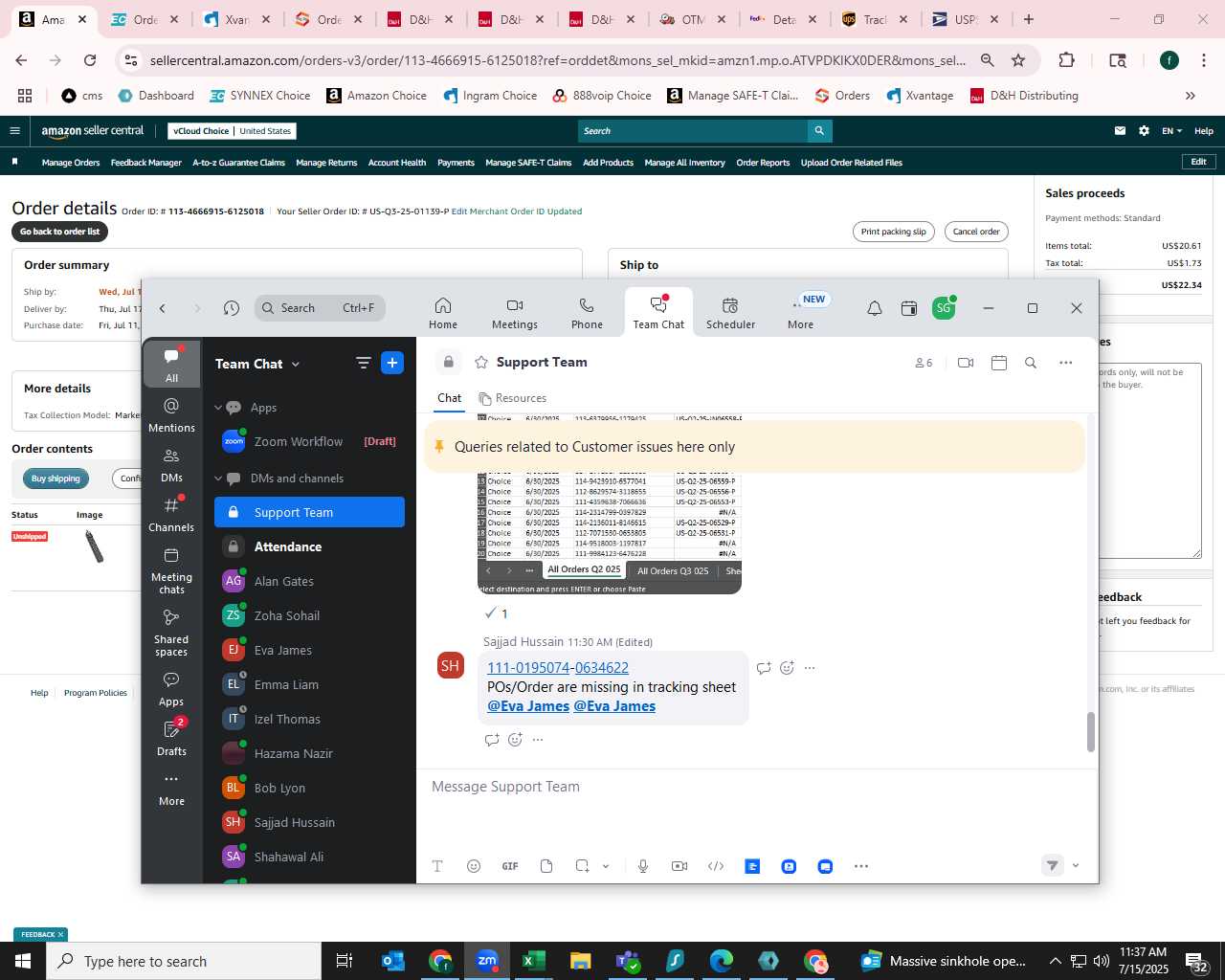Open the EN language dropdown in Seller Central
Viewport: 1225px width, 980px height.
[1171, 131]
